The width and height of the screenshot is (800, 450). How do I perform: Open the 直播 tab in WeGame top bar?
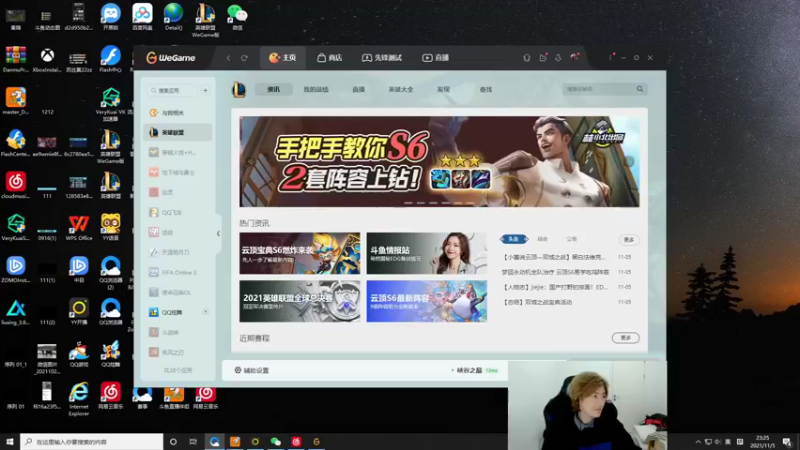pos(436,58)
